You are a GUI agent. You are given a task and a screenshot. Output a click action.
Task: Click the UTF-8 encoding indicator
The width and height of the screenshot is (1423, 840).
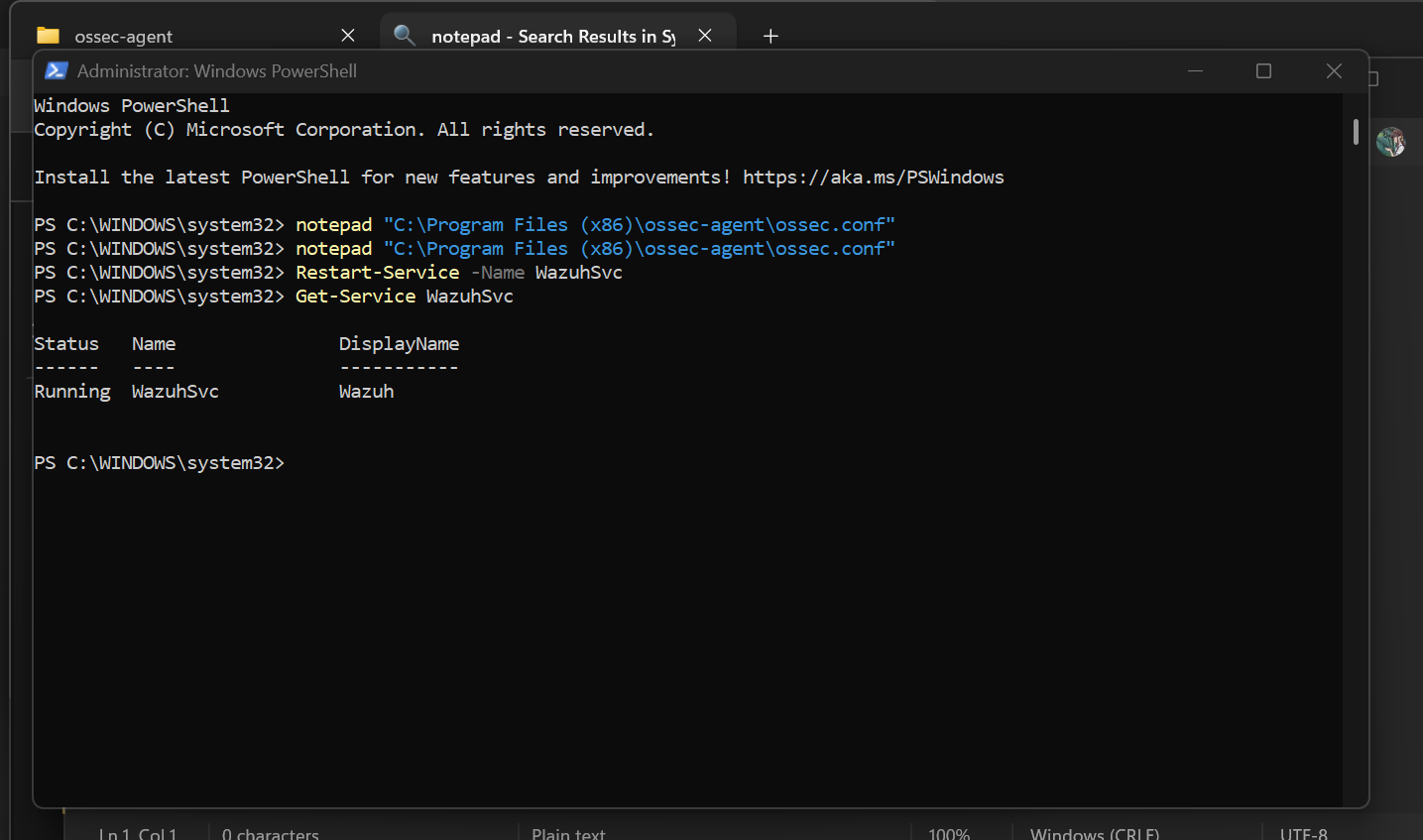coord(1303,833)
